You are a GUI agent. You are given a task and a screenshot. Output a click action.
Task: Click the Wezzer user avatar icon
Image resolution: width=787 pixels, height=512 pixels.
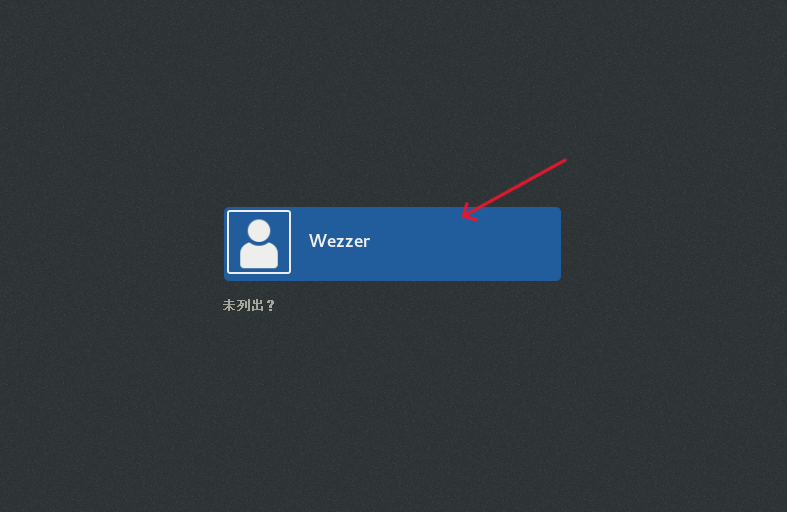(x=259, y=242)
